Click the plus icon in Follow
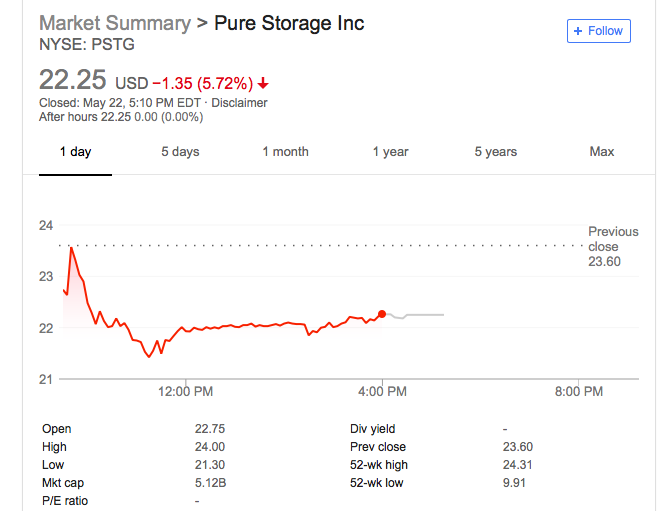Viewport: 668px width, 511px height. [x=578, y=31]
